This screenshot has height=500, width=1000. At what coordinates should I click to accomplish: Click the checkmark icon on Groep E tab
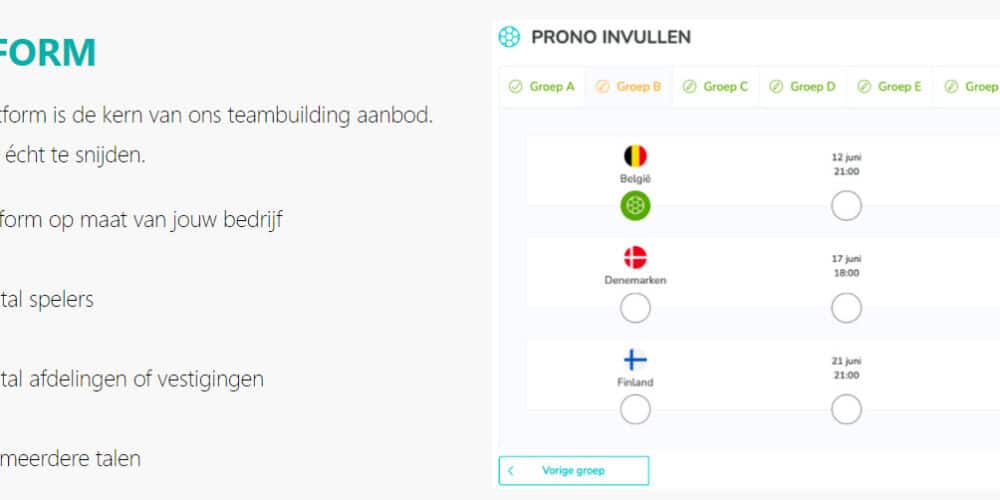[x=864, y=87]
